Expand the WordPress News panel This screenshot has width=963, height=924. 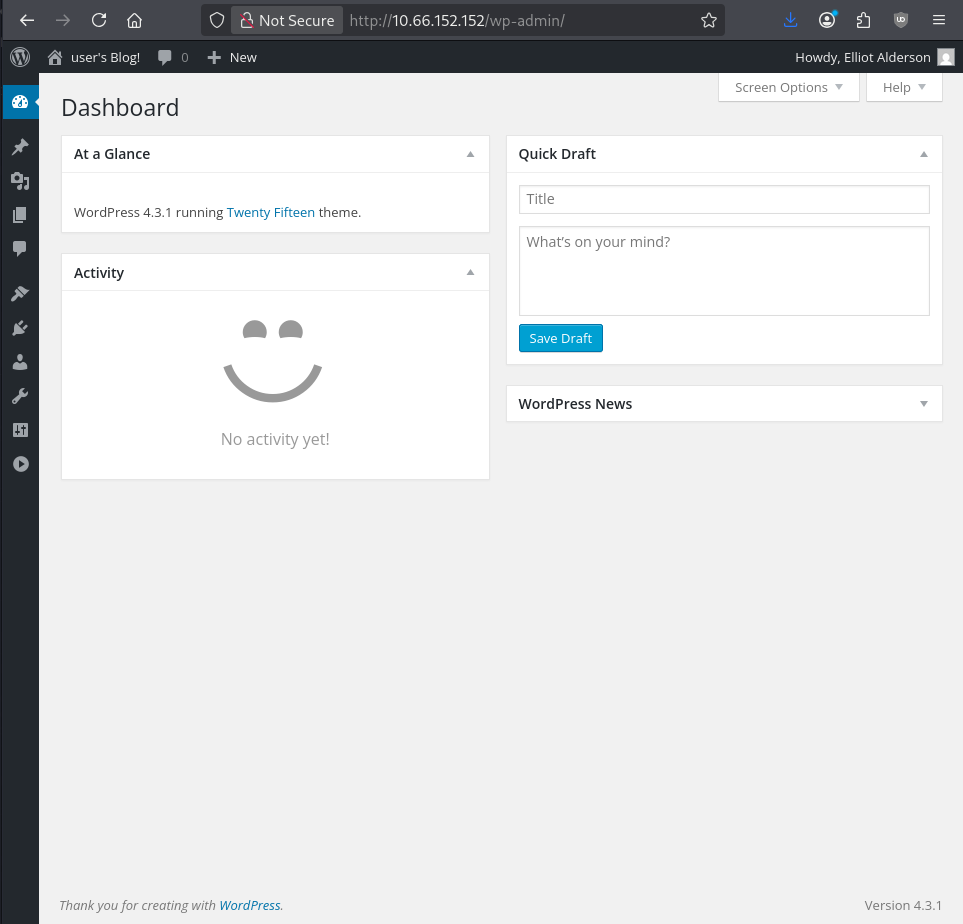pos(923,404)
